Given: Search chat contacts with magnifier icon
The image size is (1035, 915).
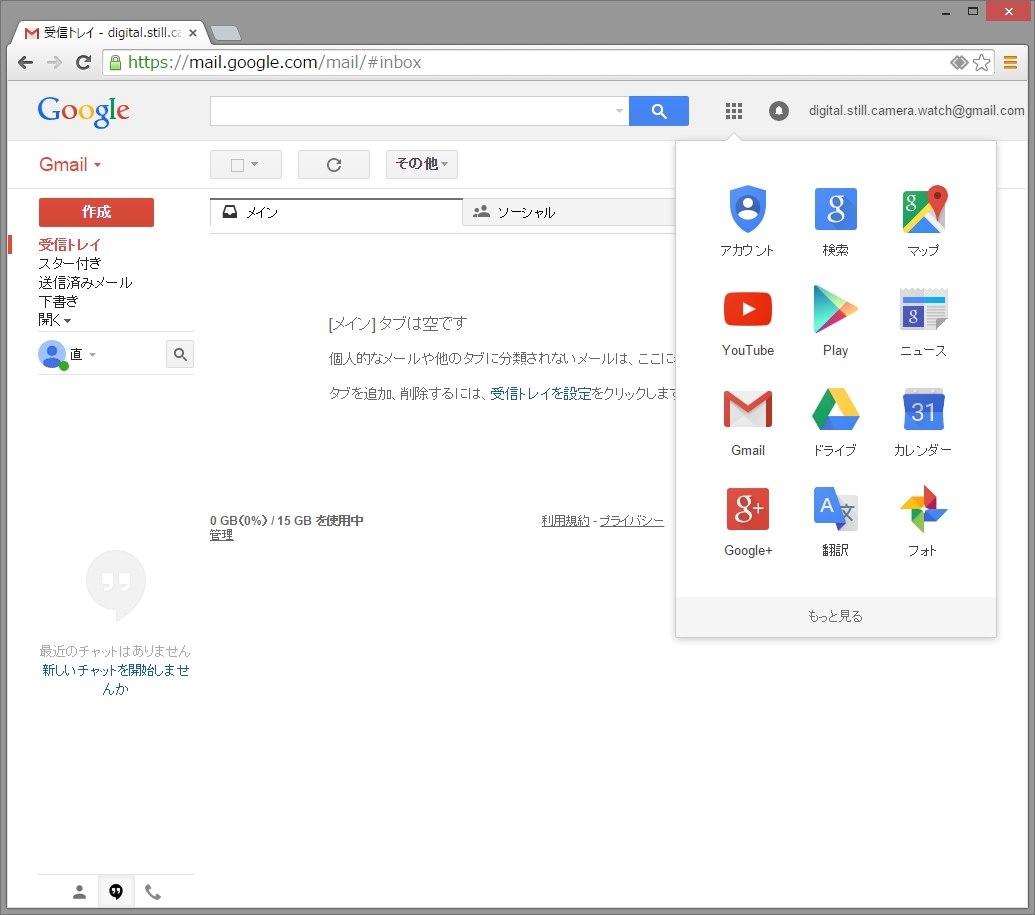Looking at the screenshot, I should 180,355.
